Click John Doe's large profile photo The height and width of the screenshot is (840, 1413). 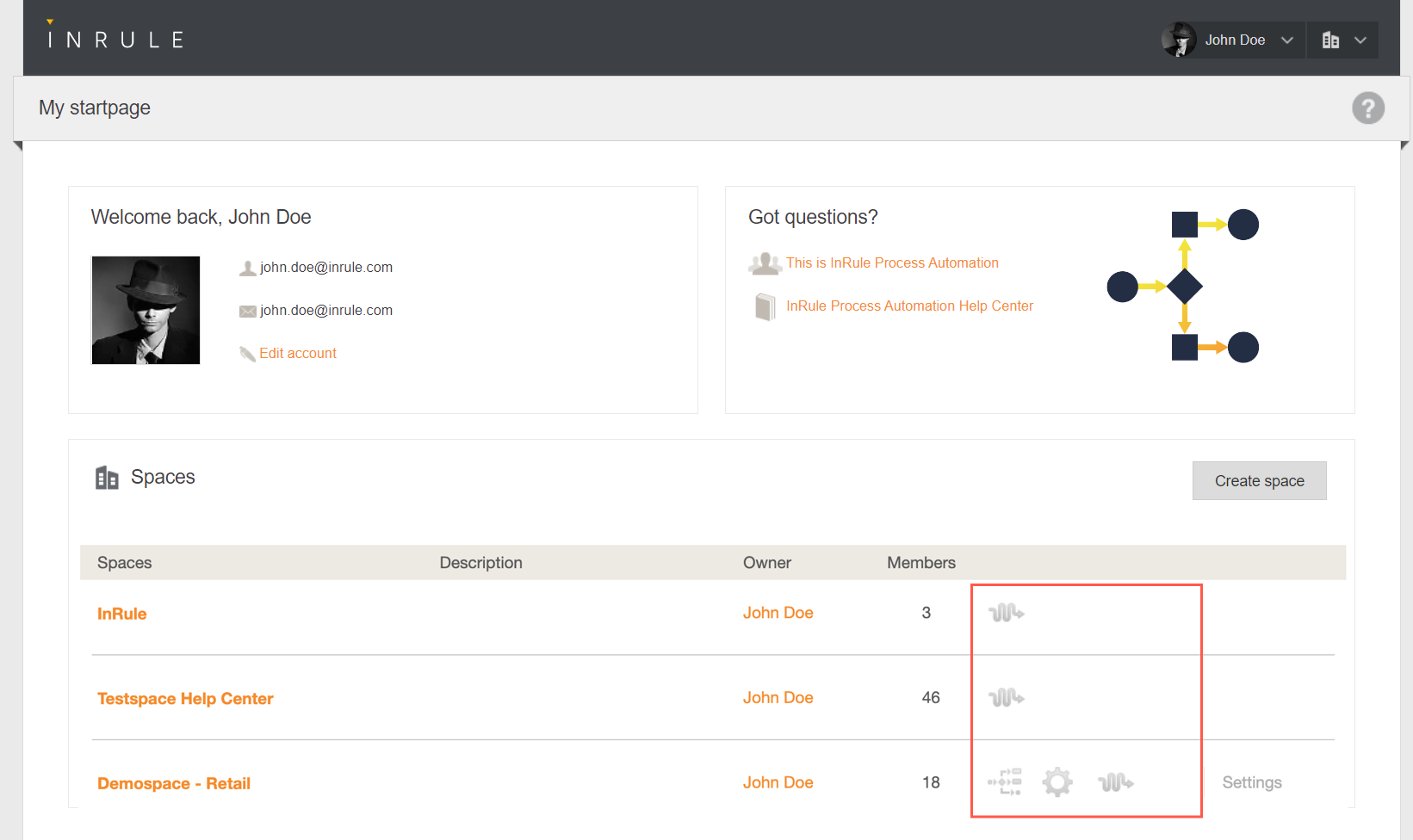pos(146,310)
